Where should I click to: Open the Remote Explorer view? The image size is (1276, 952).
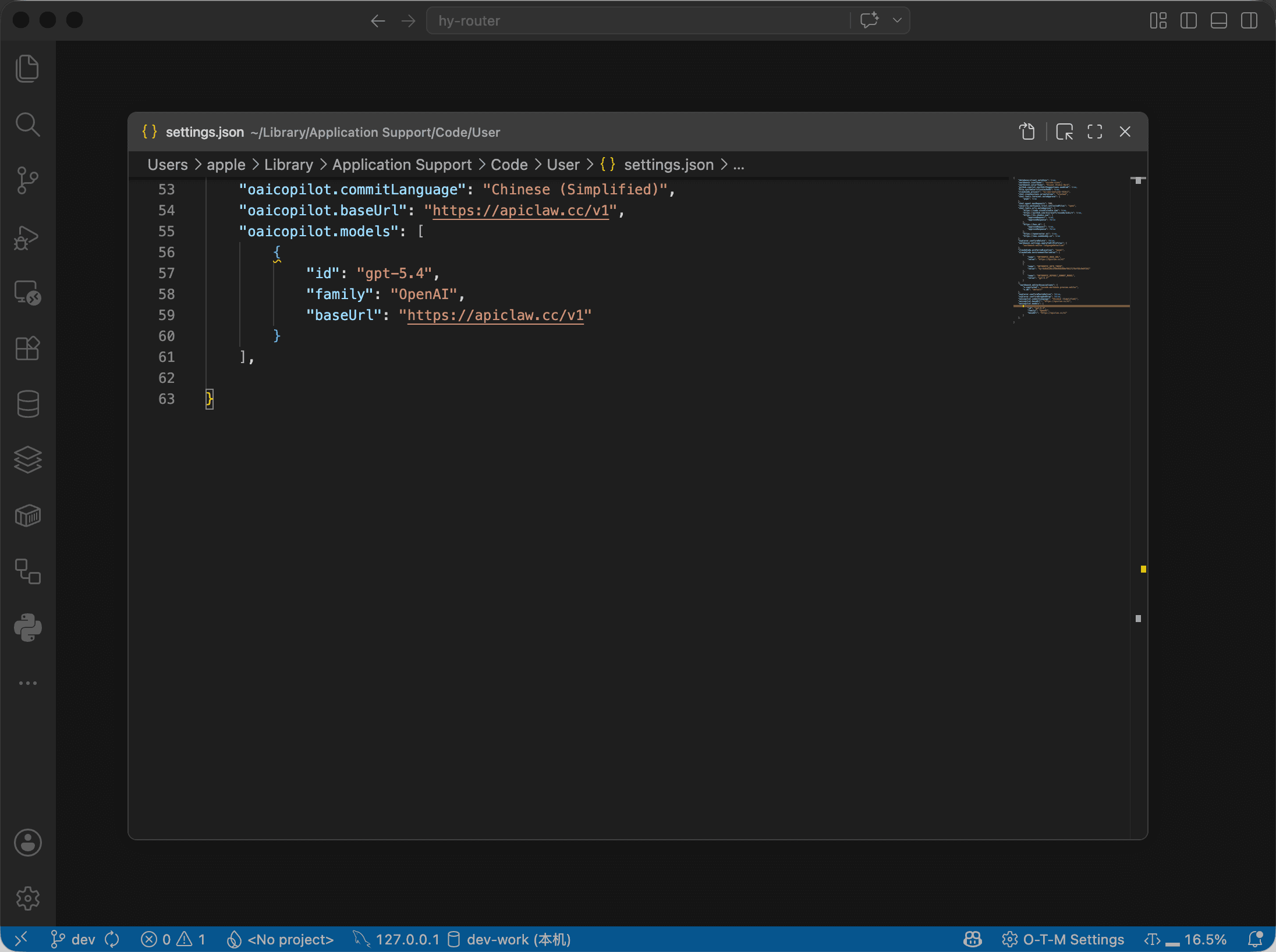[x=27, y=293]
